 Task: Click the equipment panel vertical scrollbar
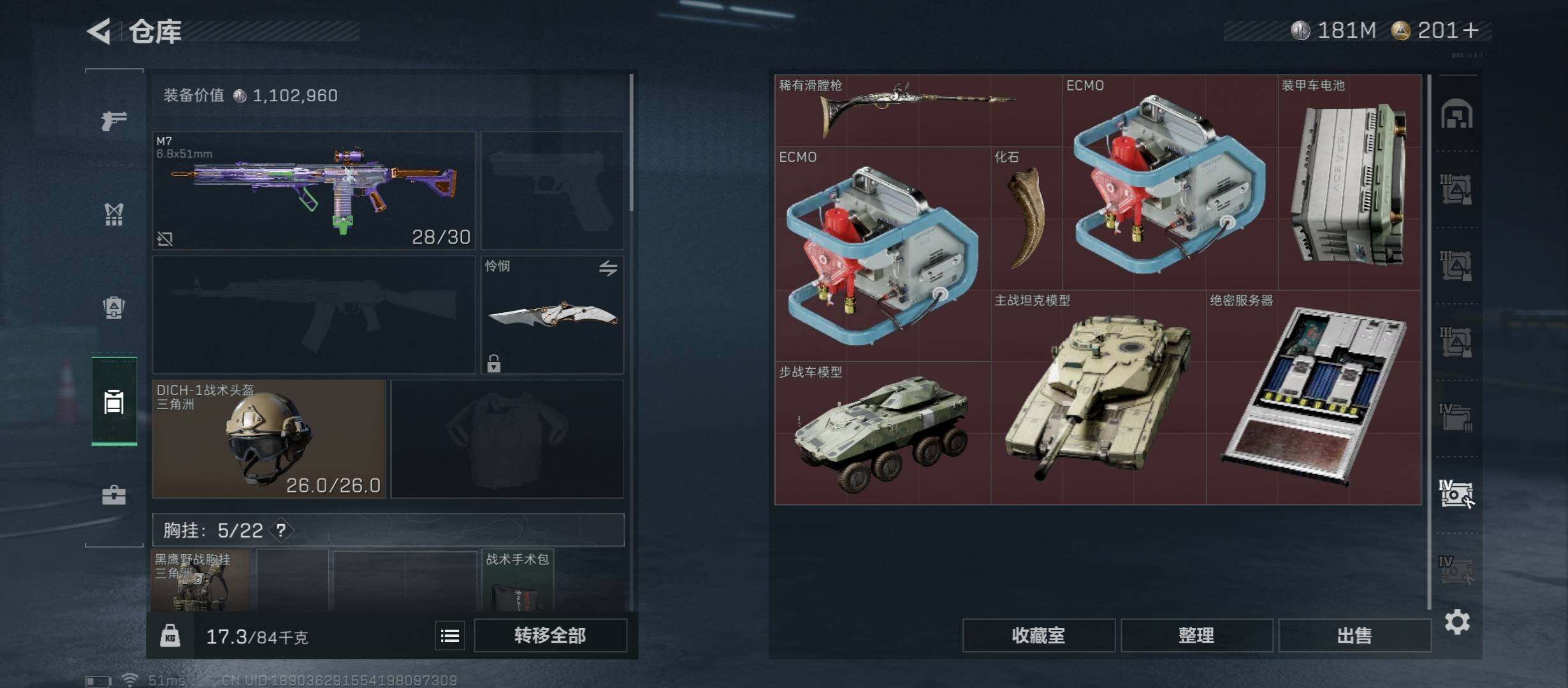point(632,143)
